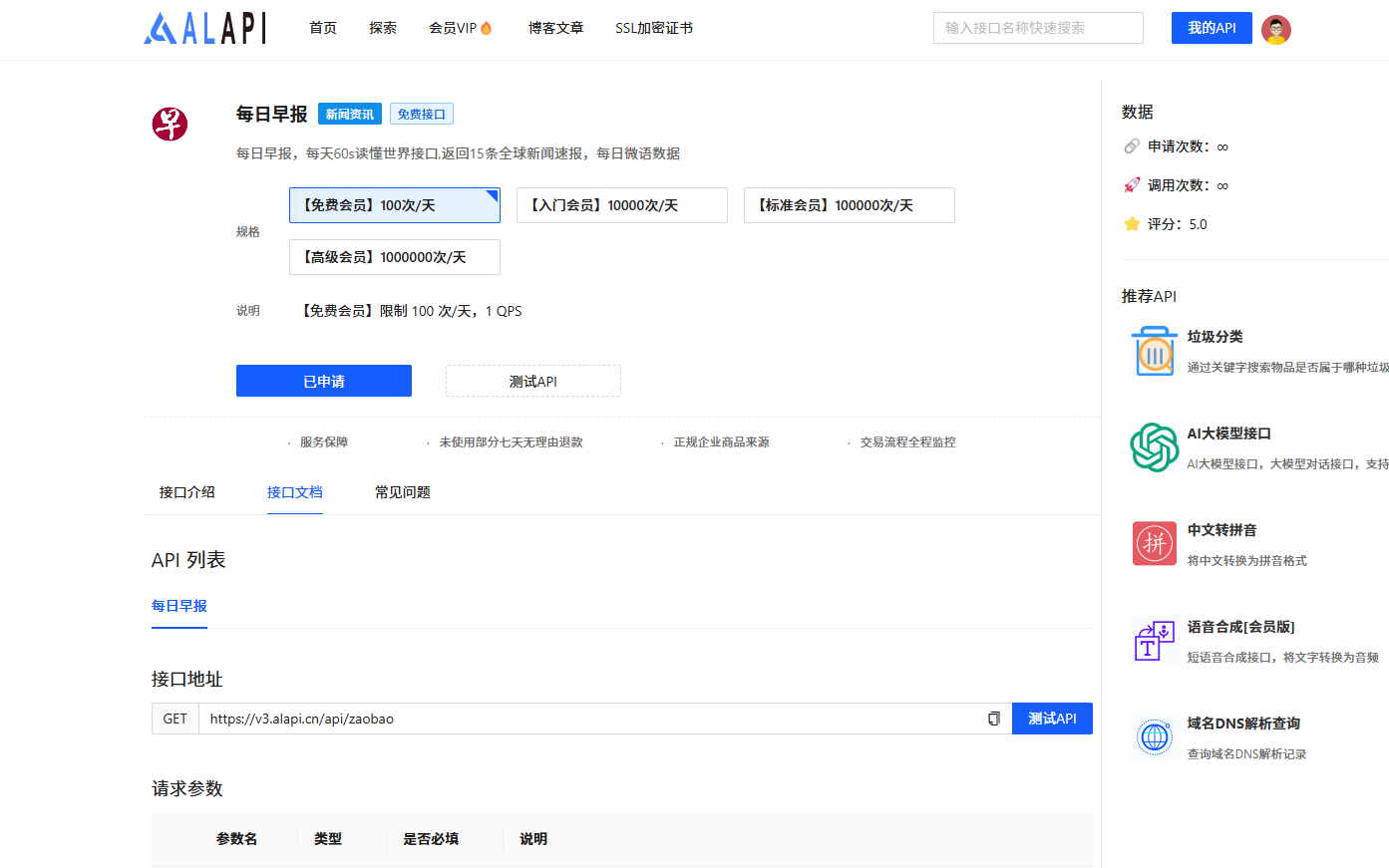Switch to the 常见问题 tab
The image size is (1389, 868).
[x=402, y=491]
